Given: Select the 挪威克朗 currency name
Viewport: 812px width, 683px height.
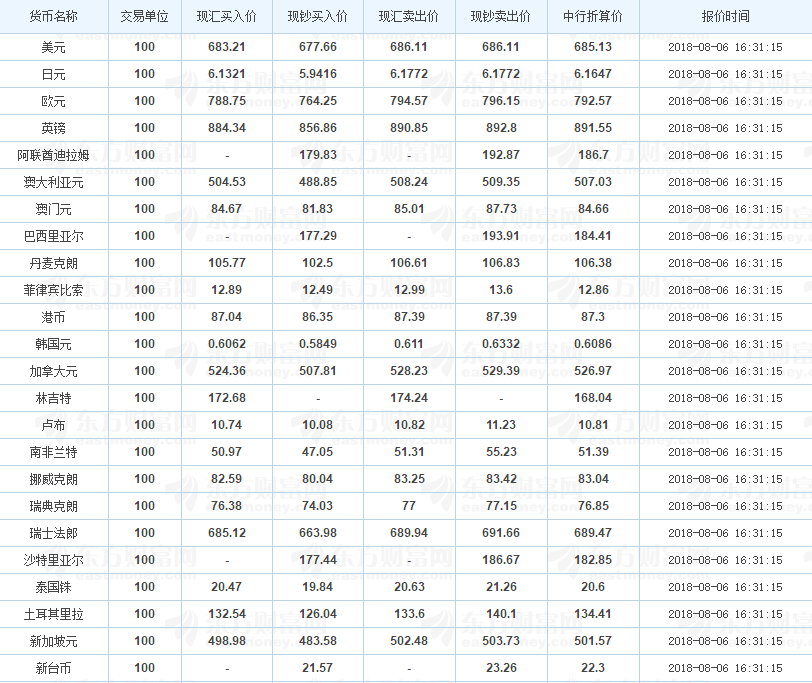Looking at the screenshot, I should [54, 479].
